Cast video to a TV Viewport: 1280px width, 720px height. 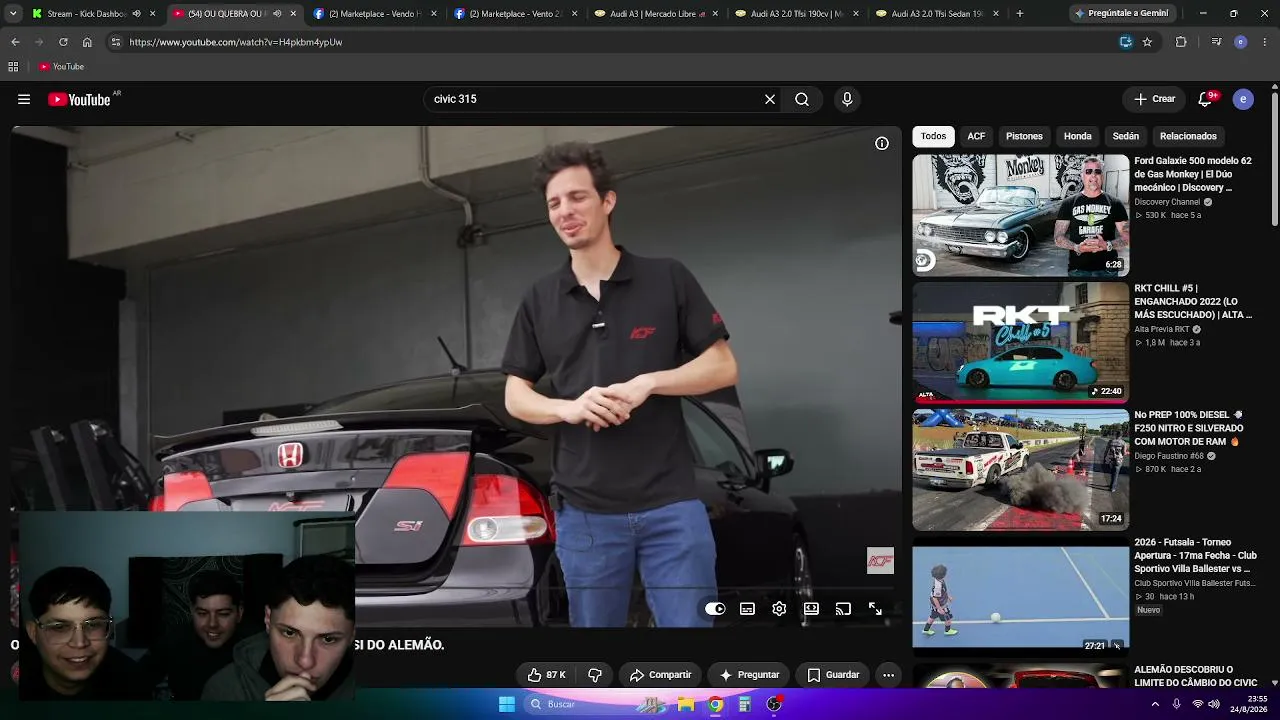tap(843, 609)
